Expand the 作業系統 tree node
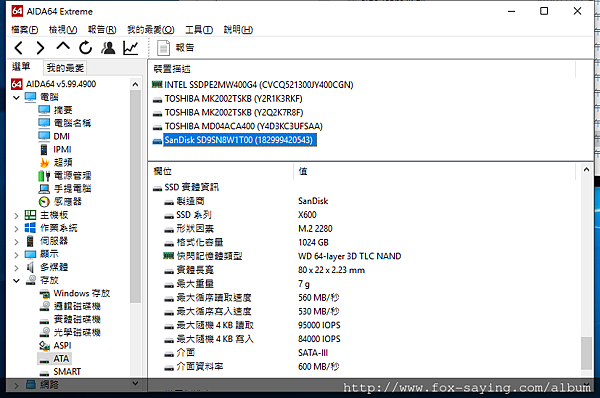Image resolution: width=600 pixels, height=398 pixels. 16,229
